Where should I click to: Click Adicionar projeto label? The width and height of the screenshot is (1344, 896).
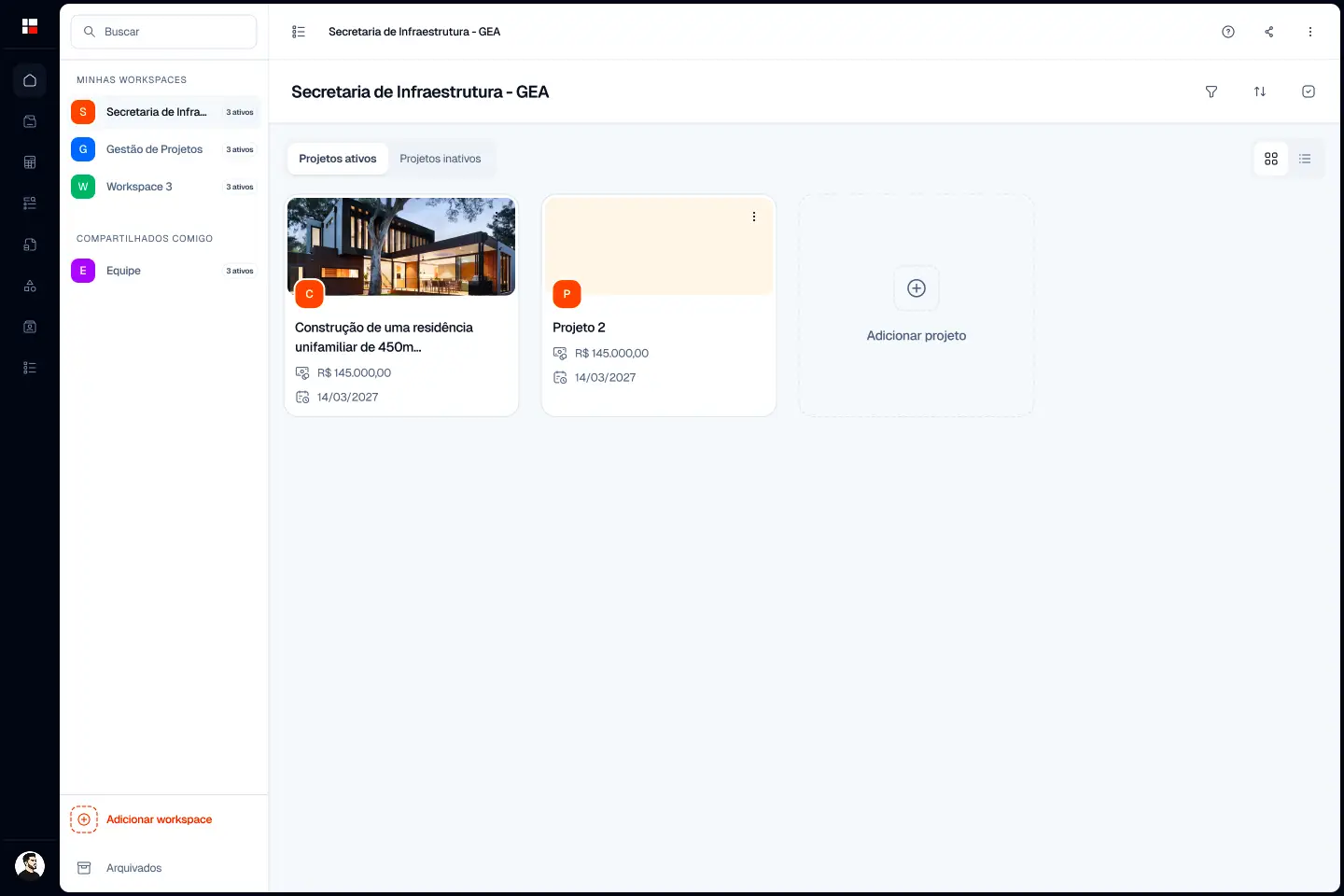pos(917,336)
